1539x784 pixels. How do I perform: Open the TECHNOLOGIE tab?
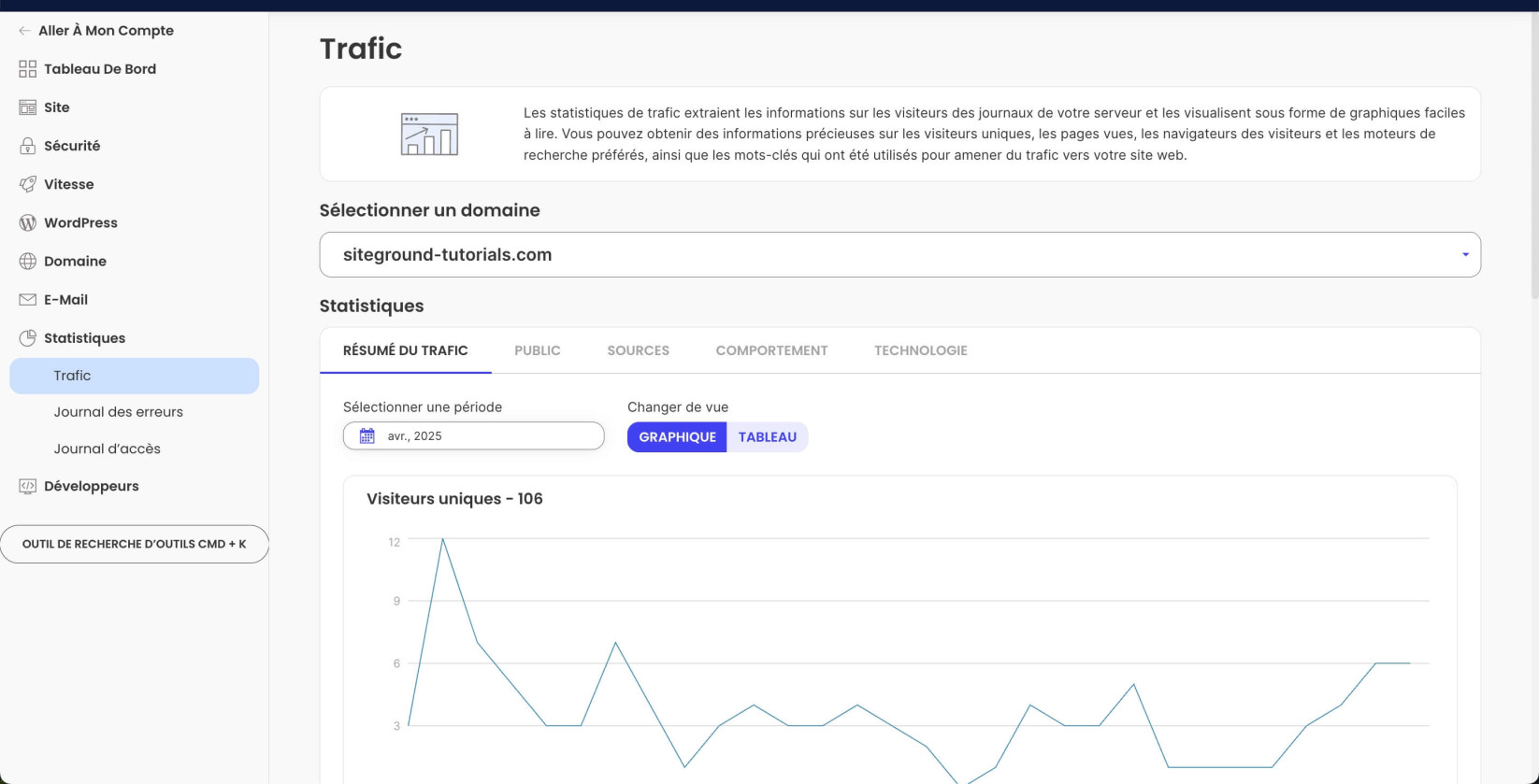920,350
